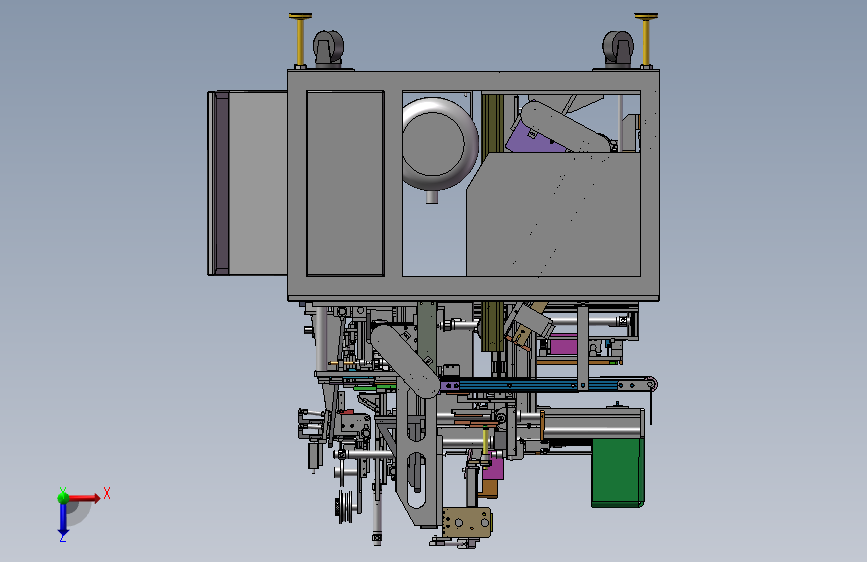This screenshot has height=562, width=867.
Task: Select the magenta block beside the conveyor
Action: pyautogui.click(x=563, y=347)
